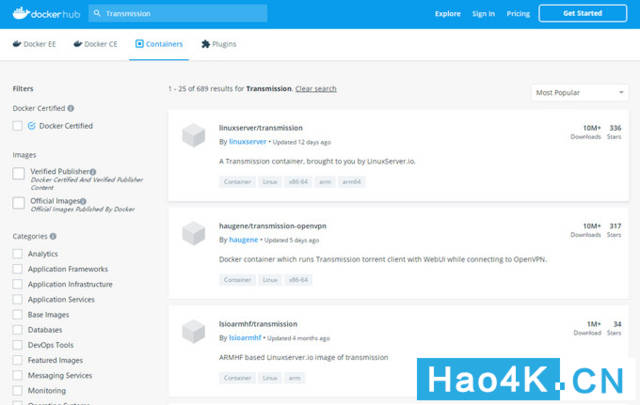Viewport: 640px width, 405px height.
Task: Click the Categories info icon
Action: [53, 236]
